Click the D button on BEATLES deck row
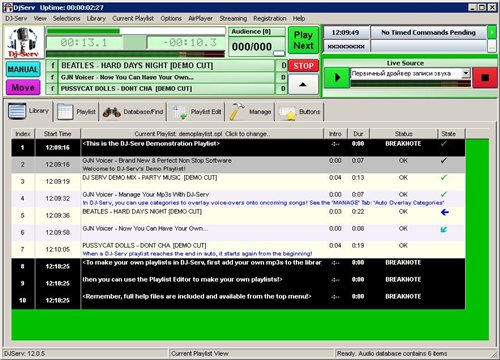Screen dimensions: 500x360 tap(283, 65)
